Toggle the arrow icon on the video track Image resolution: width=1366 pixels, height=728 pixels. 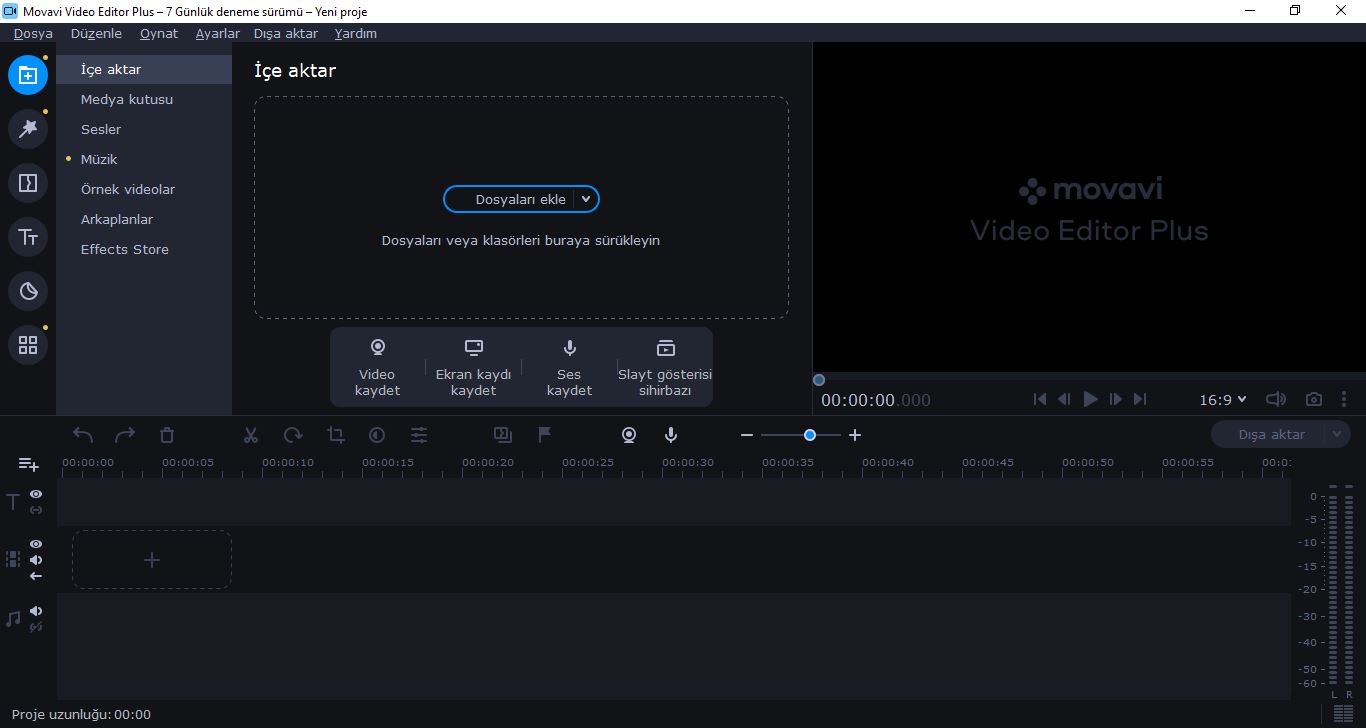pyautogui.click(x=36, y=576)
